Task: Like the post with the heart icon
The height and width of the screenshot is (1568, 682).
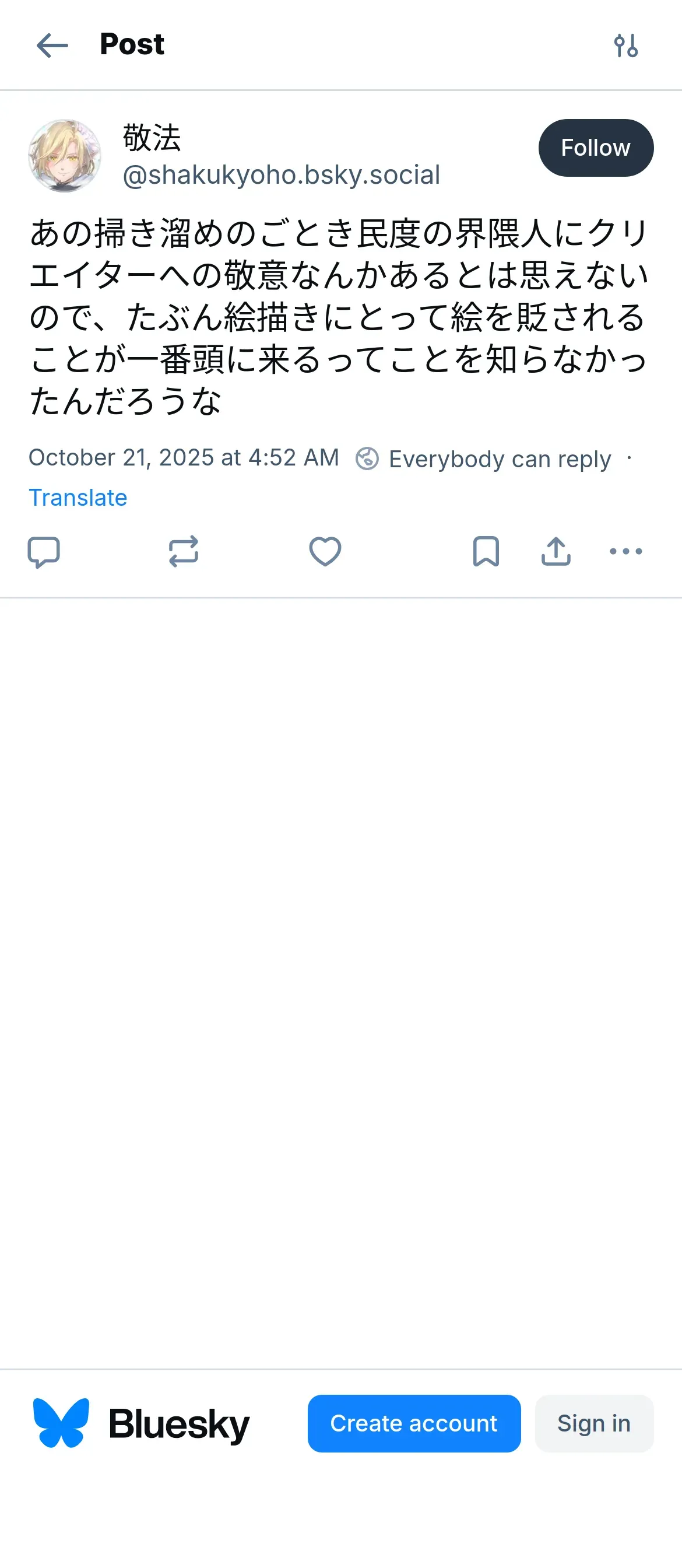Action: pos(325,551)
